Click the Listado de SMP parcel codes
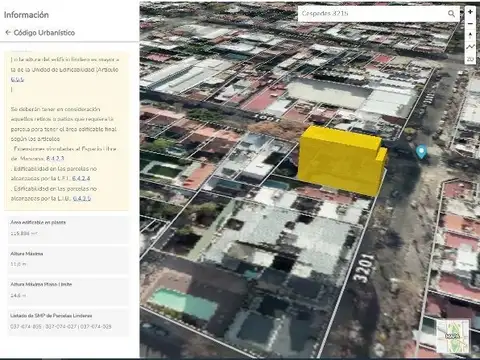Viewport: 480px width, 360px height. pyautogui.click(x=61, y=327)
